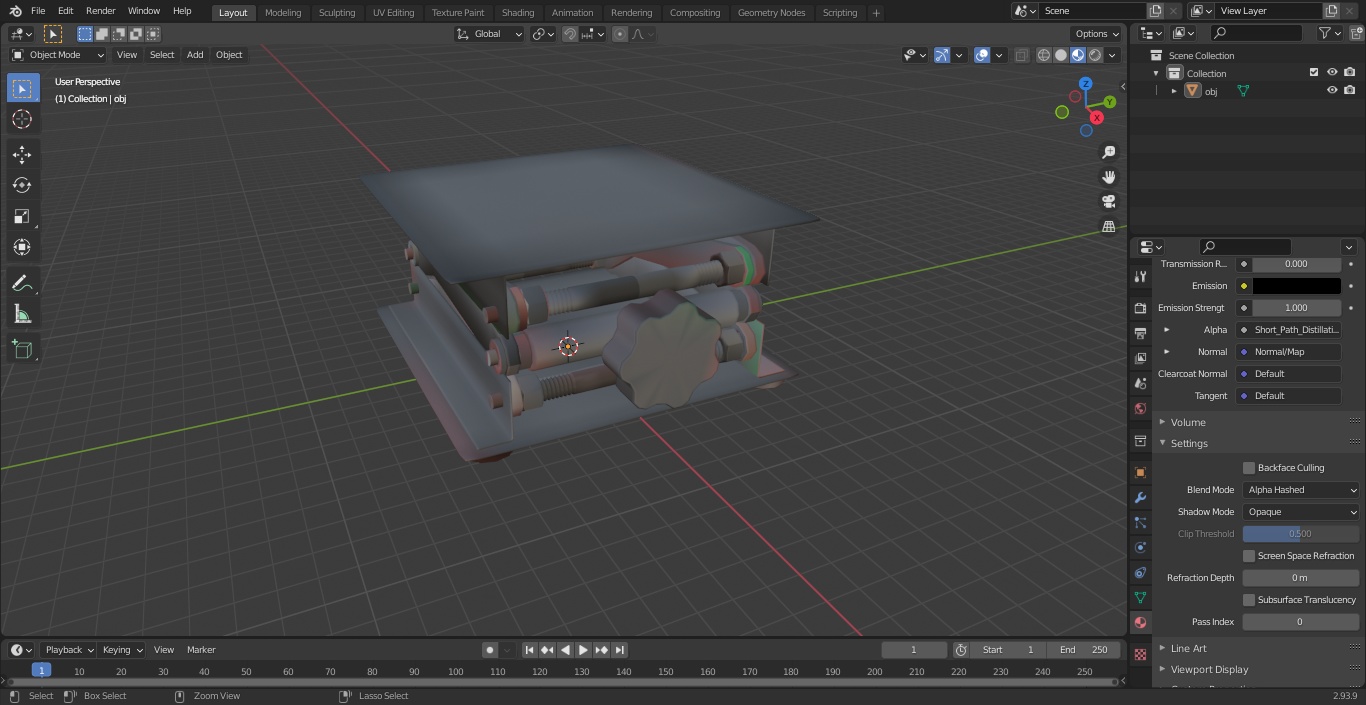Select the Add Cube tool
This screenshot has height=705, width=1366.
pyautogui.click(x=22, y=350)
